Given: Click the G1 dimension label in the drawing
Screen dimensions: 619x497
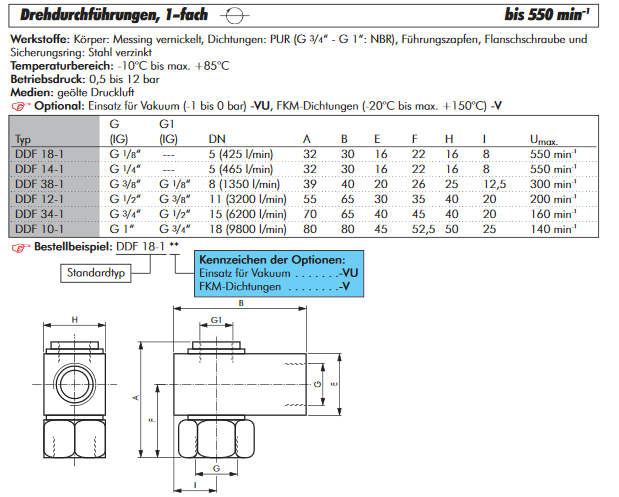Looking at the screenshot, I should [217, 321].
